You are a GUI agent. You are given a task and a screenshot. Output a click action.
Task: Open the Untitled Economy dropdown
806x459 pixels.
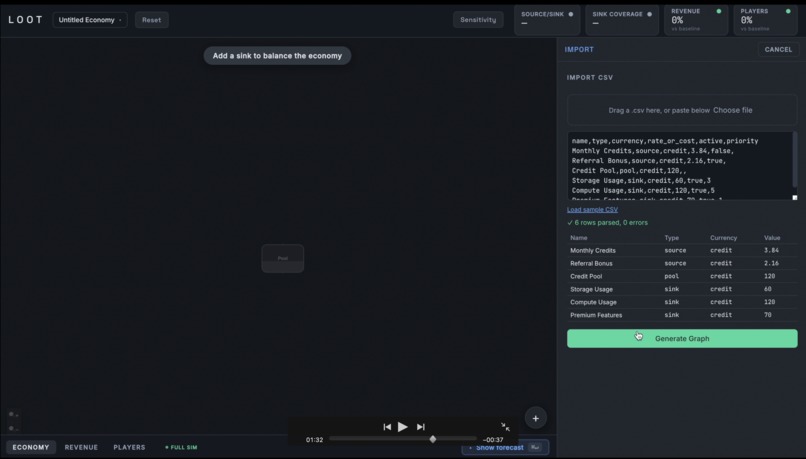pos(90,20)
